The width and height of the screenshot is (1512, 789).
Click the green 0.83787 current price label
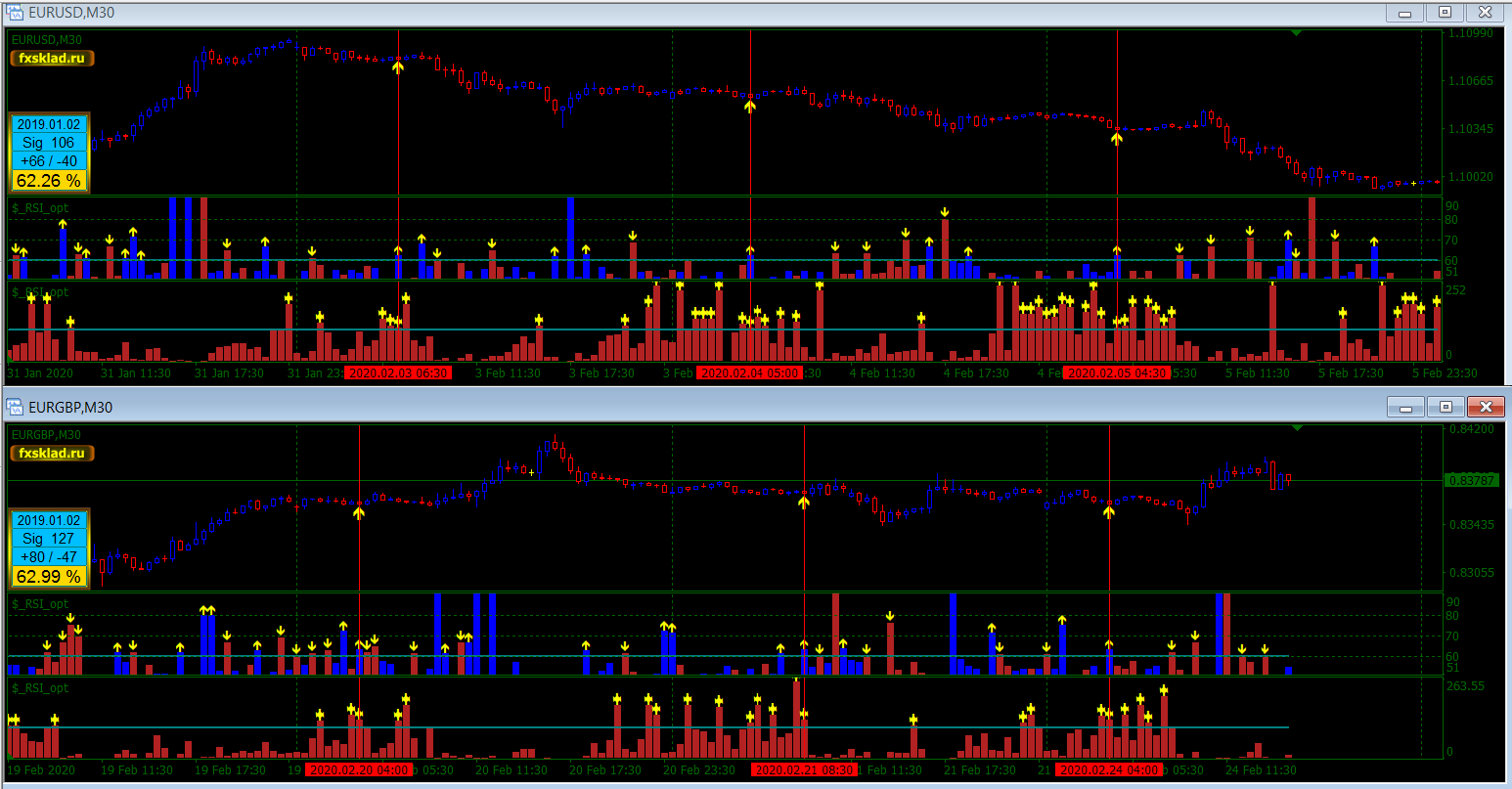point(1472,480)
